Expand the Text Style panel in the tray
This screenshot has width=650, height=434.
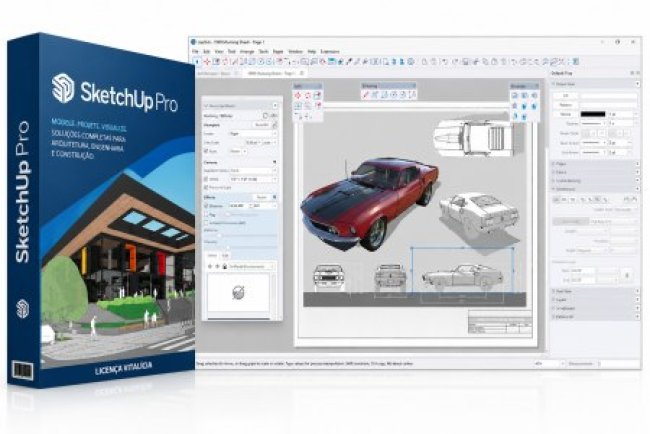(596, 291)
